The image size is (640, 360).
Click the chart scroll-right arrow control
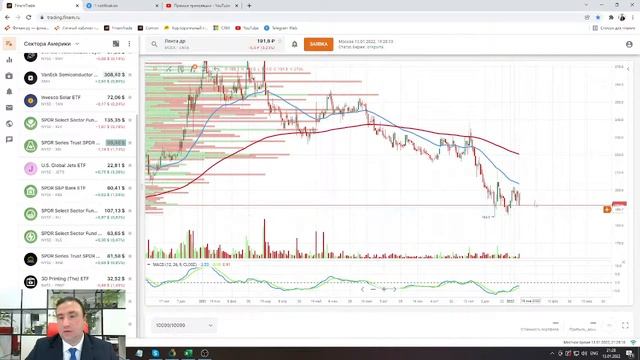[394, 289]
